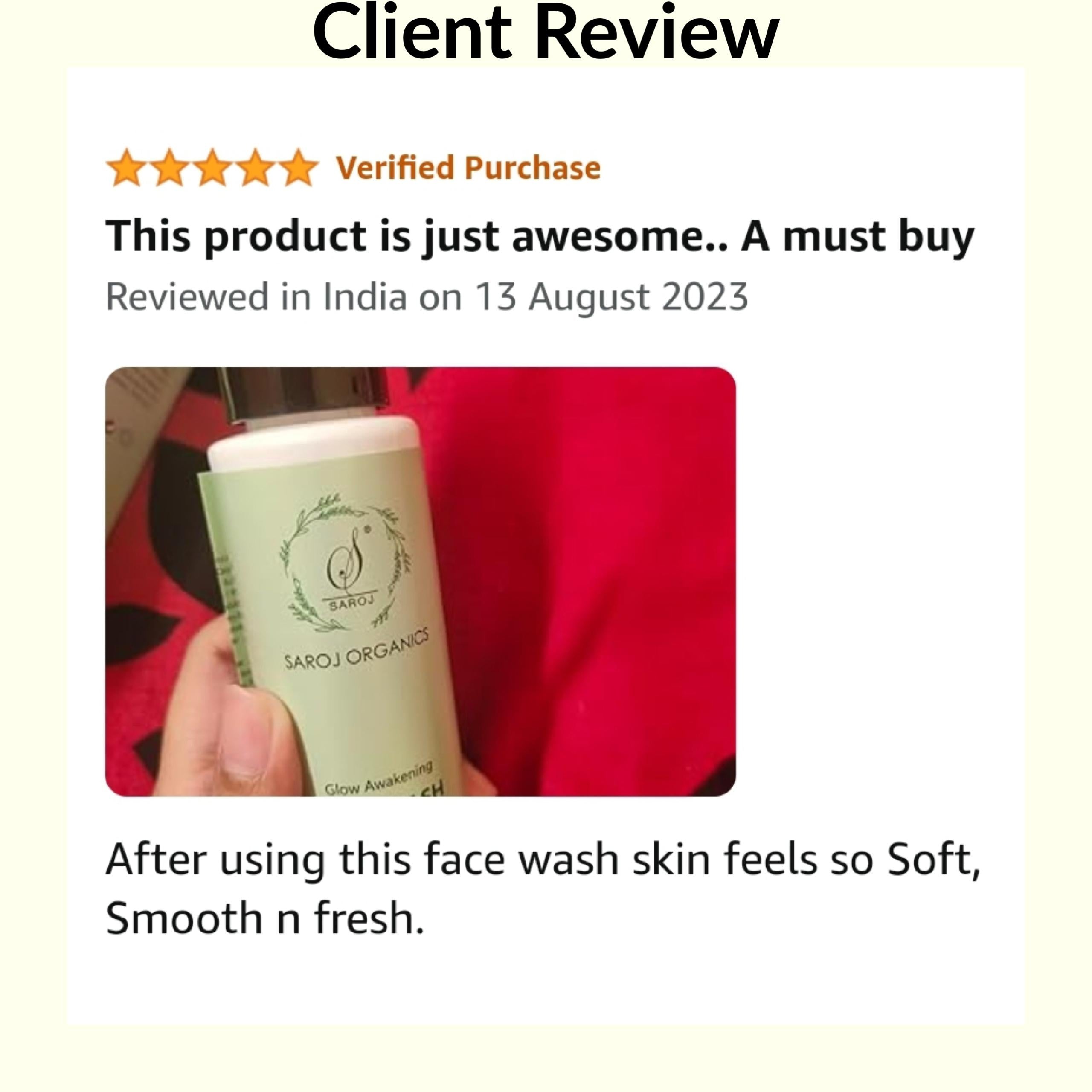1092x1092 pixels.
Task: Click the word 'India' in review date
Action: point(365,297)
